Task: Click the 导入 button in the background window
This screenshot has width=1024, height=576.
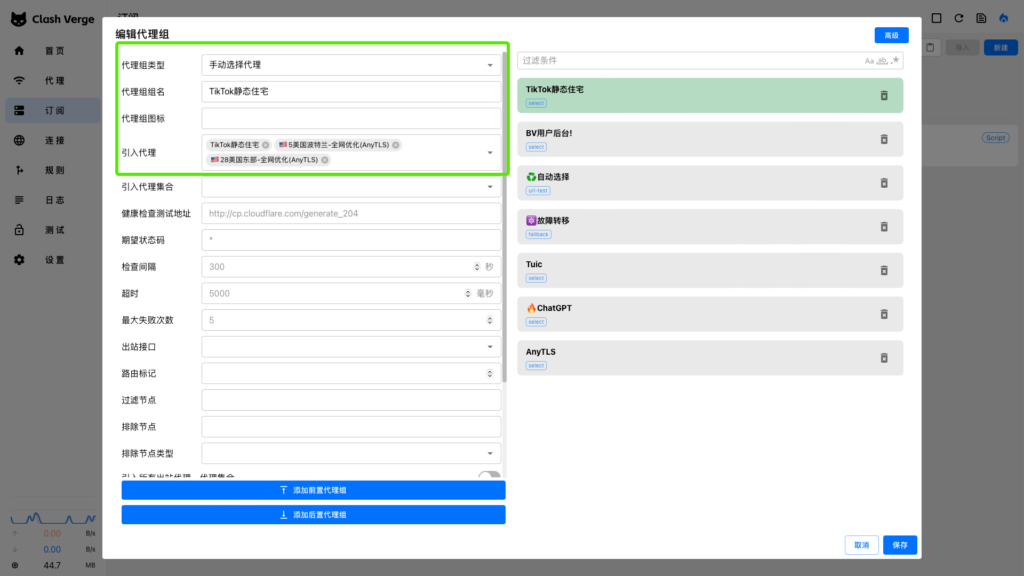Action: point(962,48)
